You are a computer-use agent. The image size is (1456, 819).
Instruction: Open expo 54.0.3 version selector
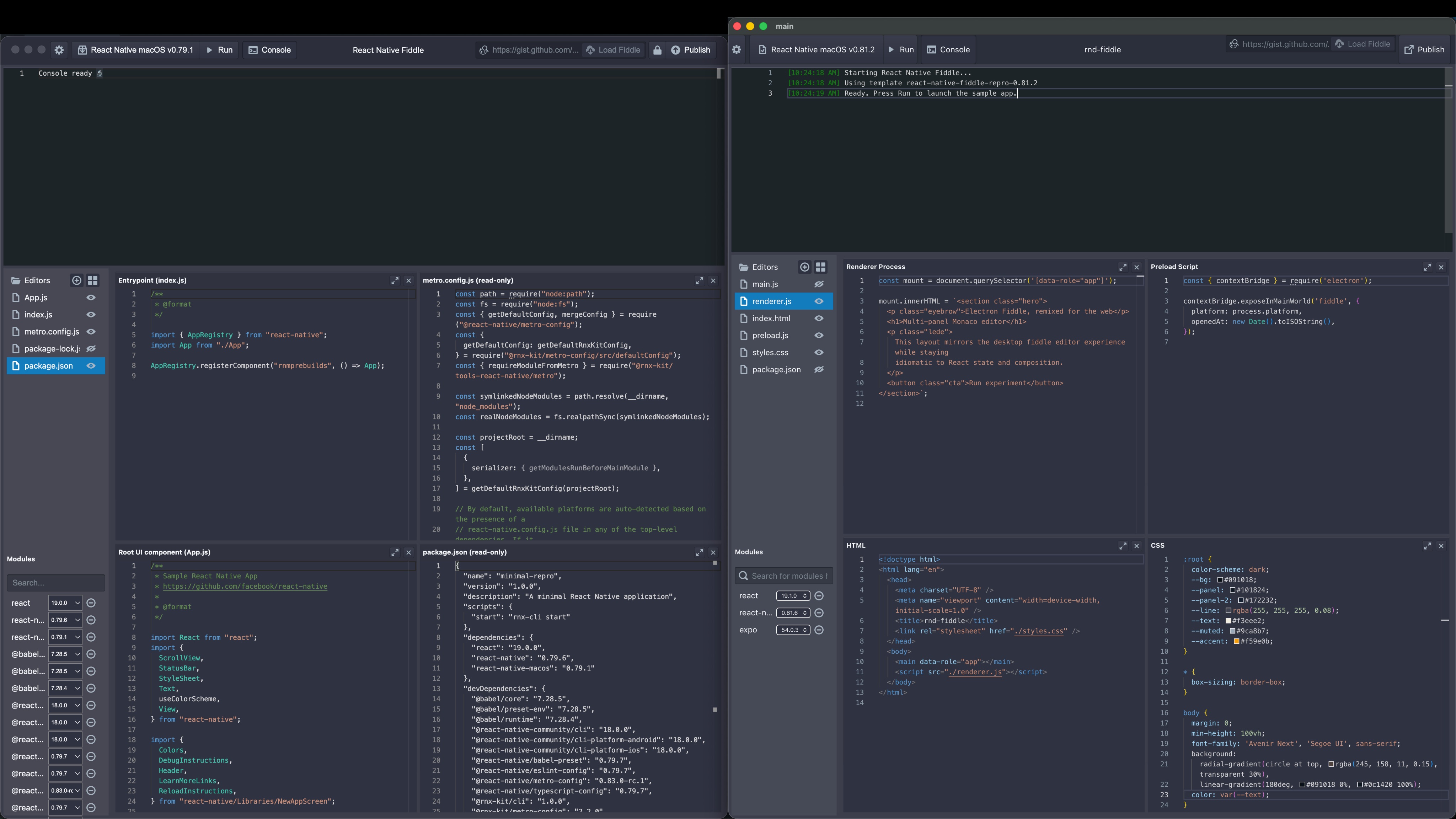click(x=793, y=630)
